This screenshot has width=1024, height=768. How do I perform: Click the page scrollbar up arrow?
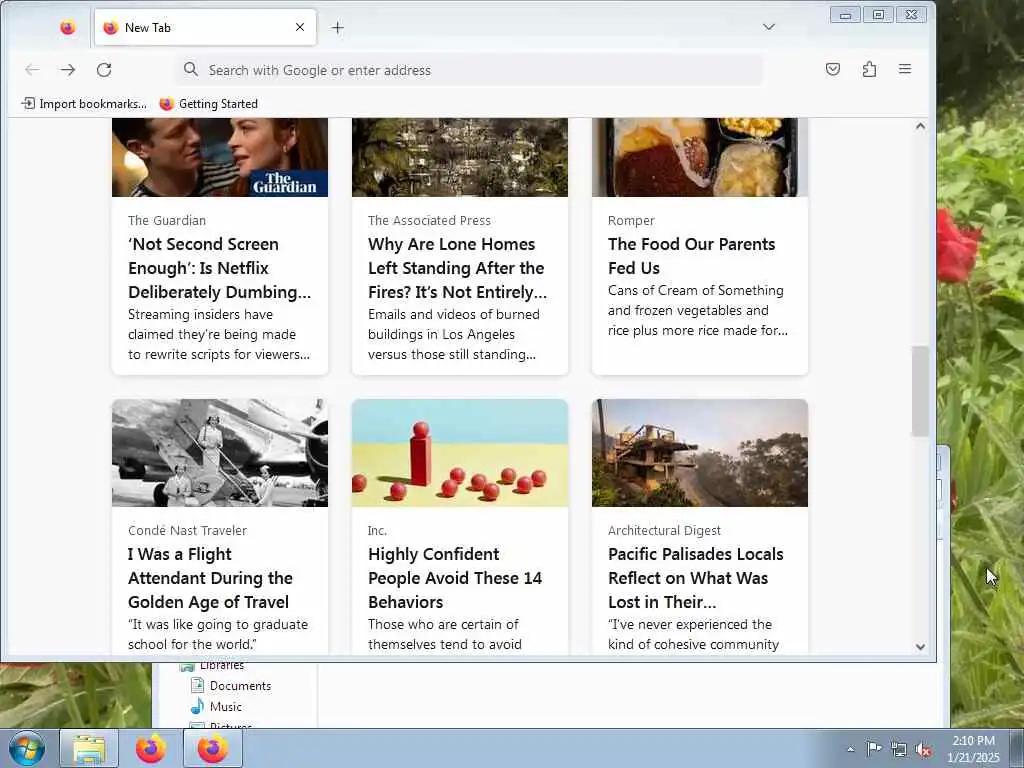(x=920, y=126)
